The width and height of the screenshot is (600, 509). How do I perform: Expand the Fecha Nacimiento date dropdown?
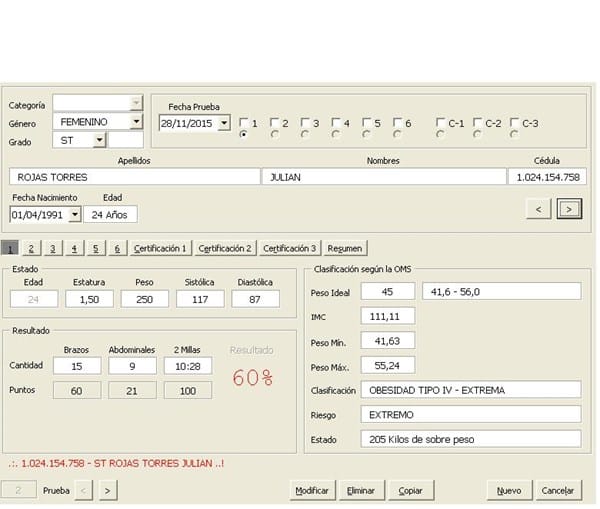coord(75,214)
